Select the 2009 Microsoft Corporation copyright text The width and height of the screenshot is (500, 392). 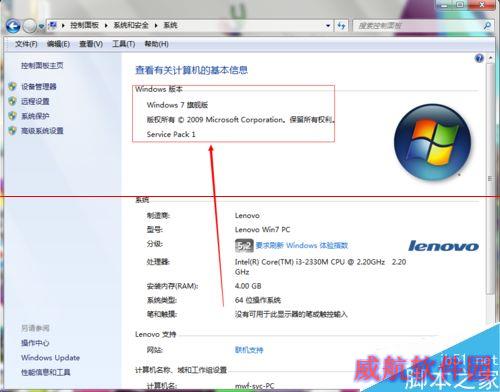(240, 119)
